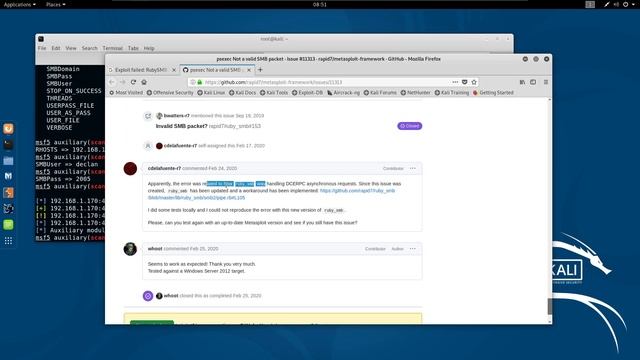Image resolution: width=640 pixels, height=360 pixels.
Task: Click the 'Feb 25, 2020' commented timestamp
Action: pos(204,249)
